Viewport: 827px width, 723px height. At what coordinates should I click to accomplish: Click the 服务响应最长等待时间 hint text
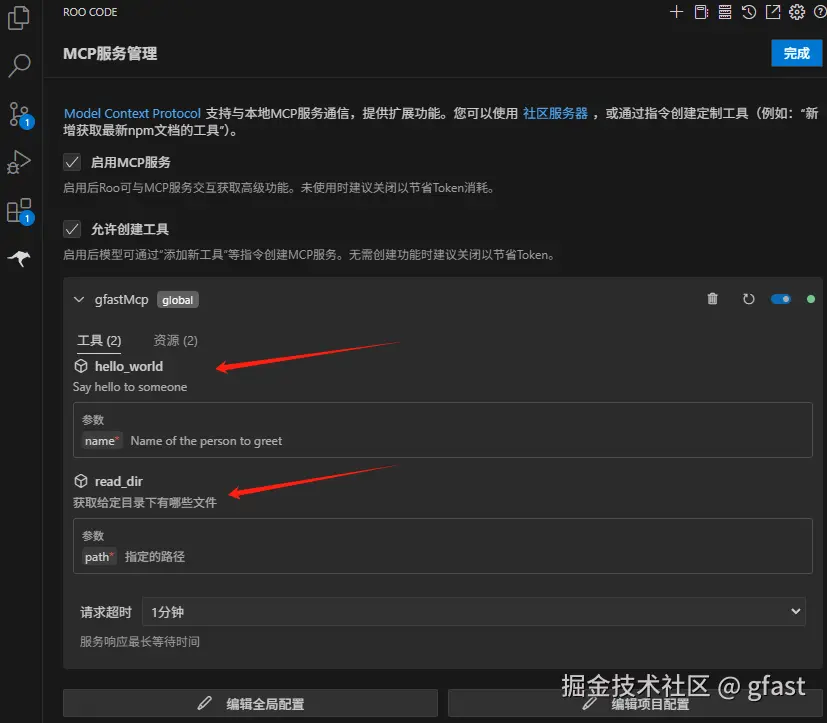140,642
